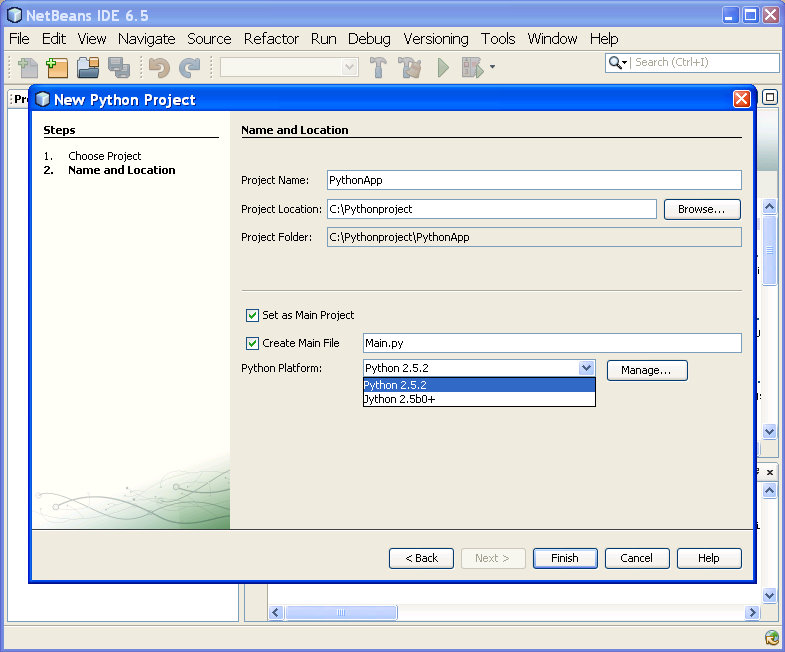This screenshot has height=652, width=785.
Task: Click the Project Folder read-only field
Action: tap(534, 237)
